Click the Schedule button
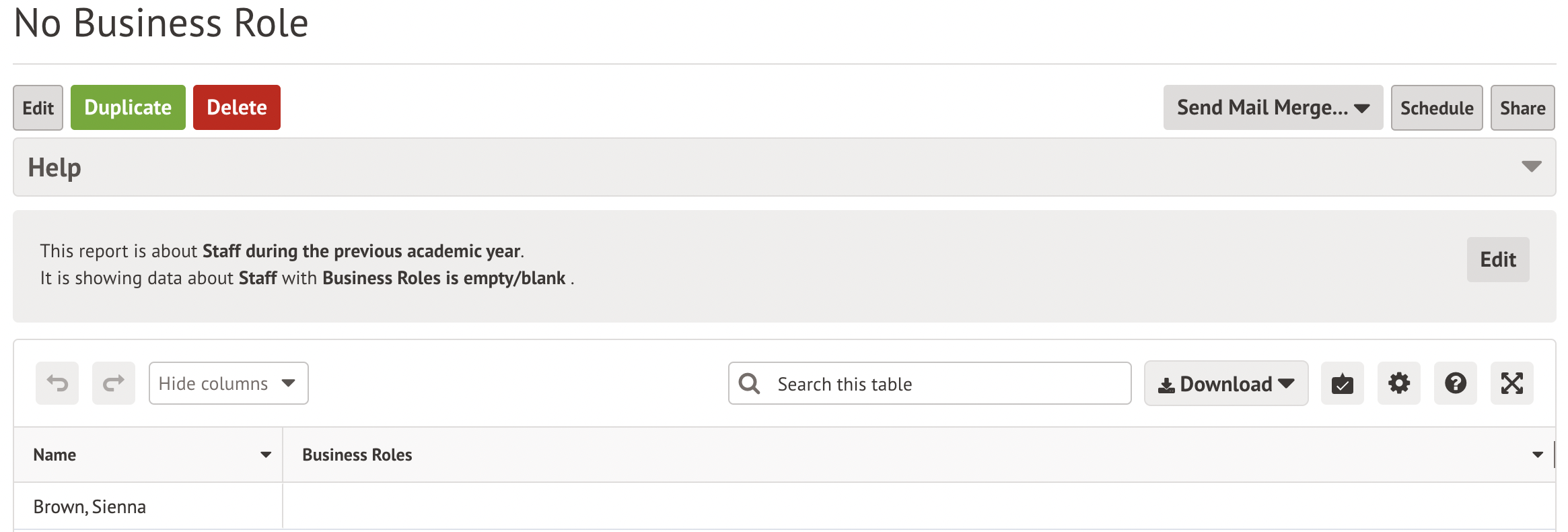This screenshot has width=1568, height=532. 1436,108
